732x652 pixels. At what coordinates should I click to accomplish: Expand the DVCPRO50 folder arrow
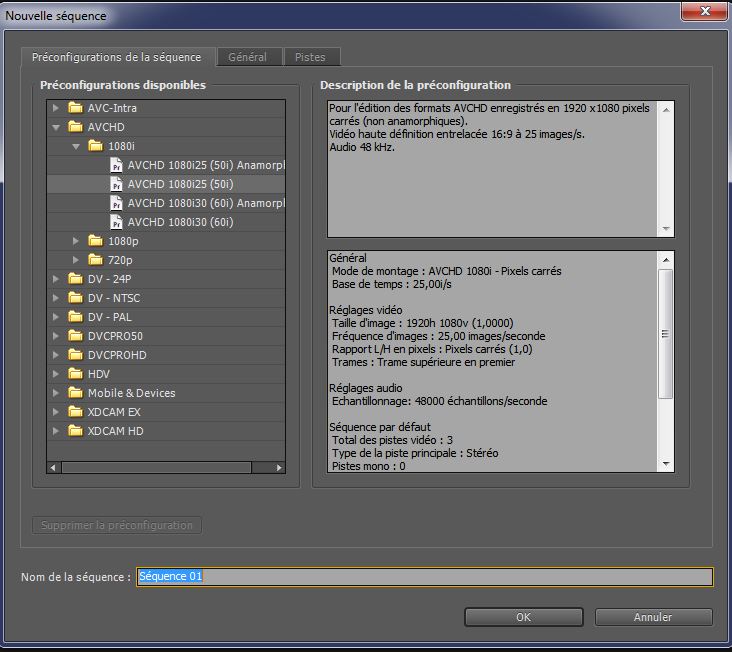56,336
